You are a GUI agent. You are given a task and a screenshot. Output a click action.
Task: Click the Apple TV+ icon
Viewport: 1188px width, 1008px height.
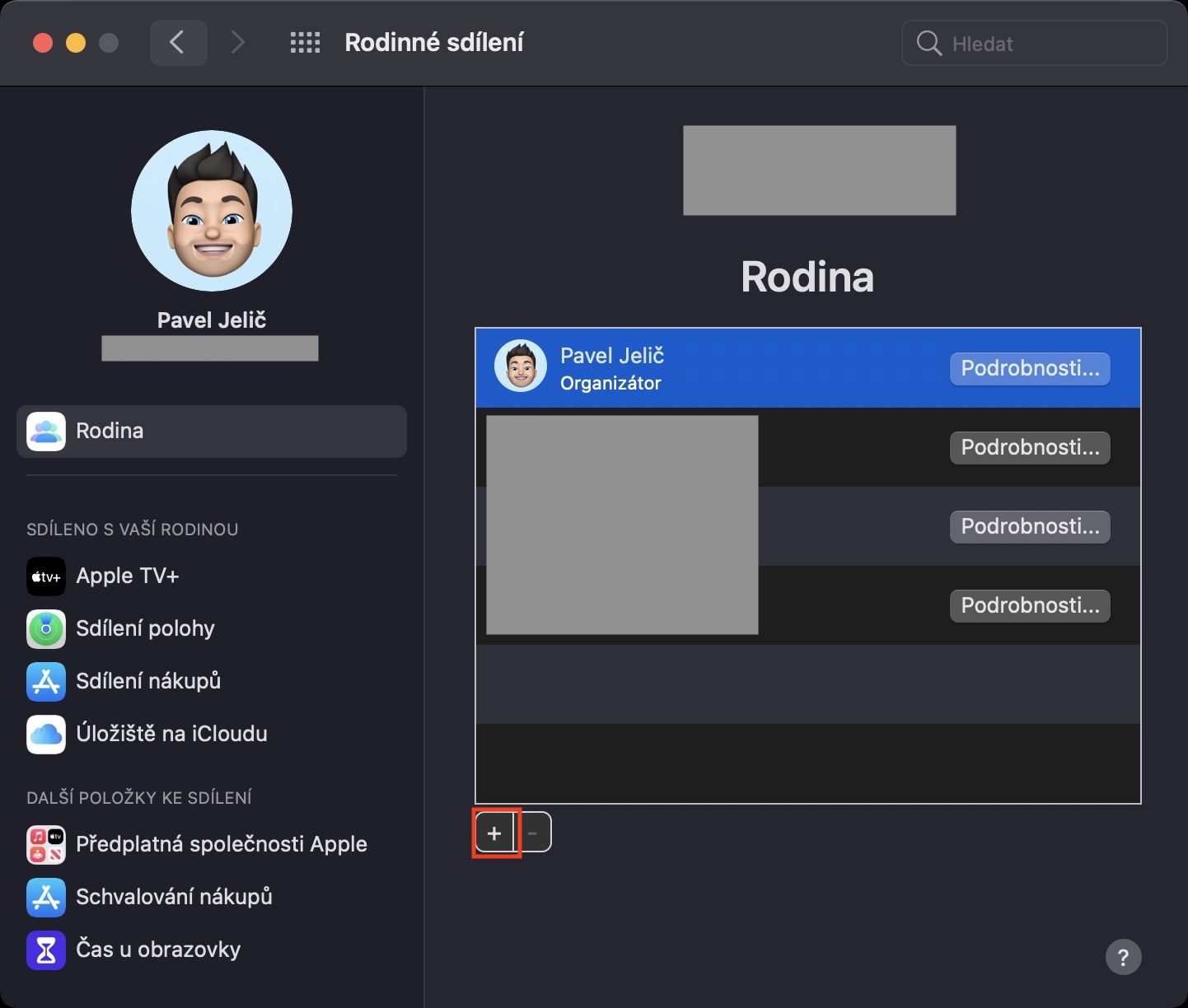46,576
